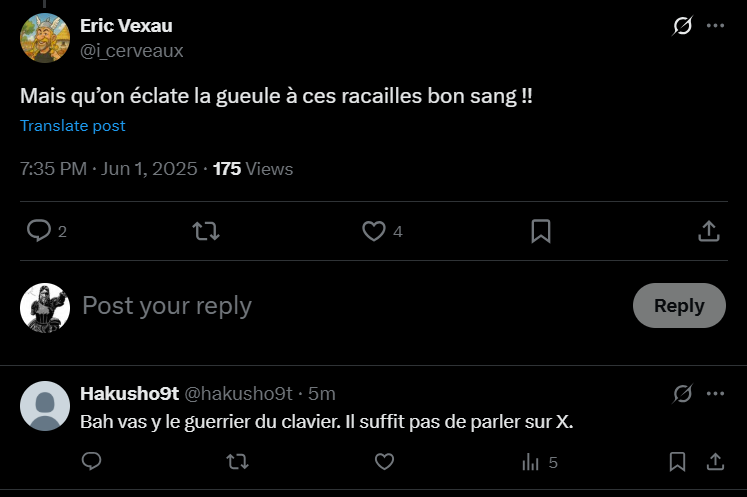Bookmark the Hakusho9t reply

(677, 462)
